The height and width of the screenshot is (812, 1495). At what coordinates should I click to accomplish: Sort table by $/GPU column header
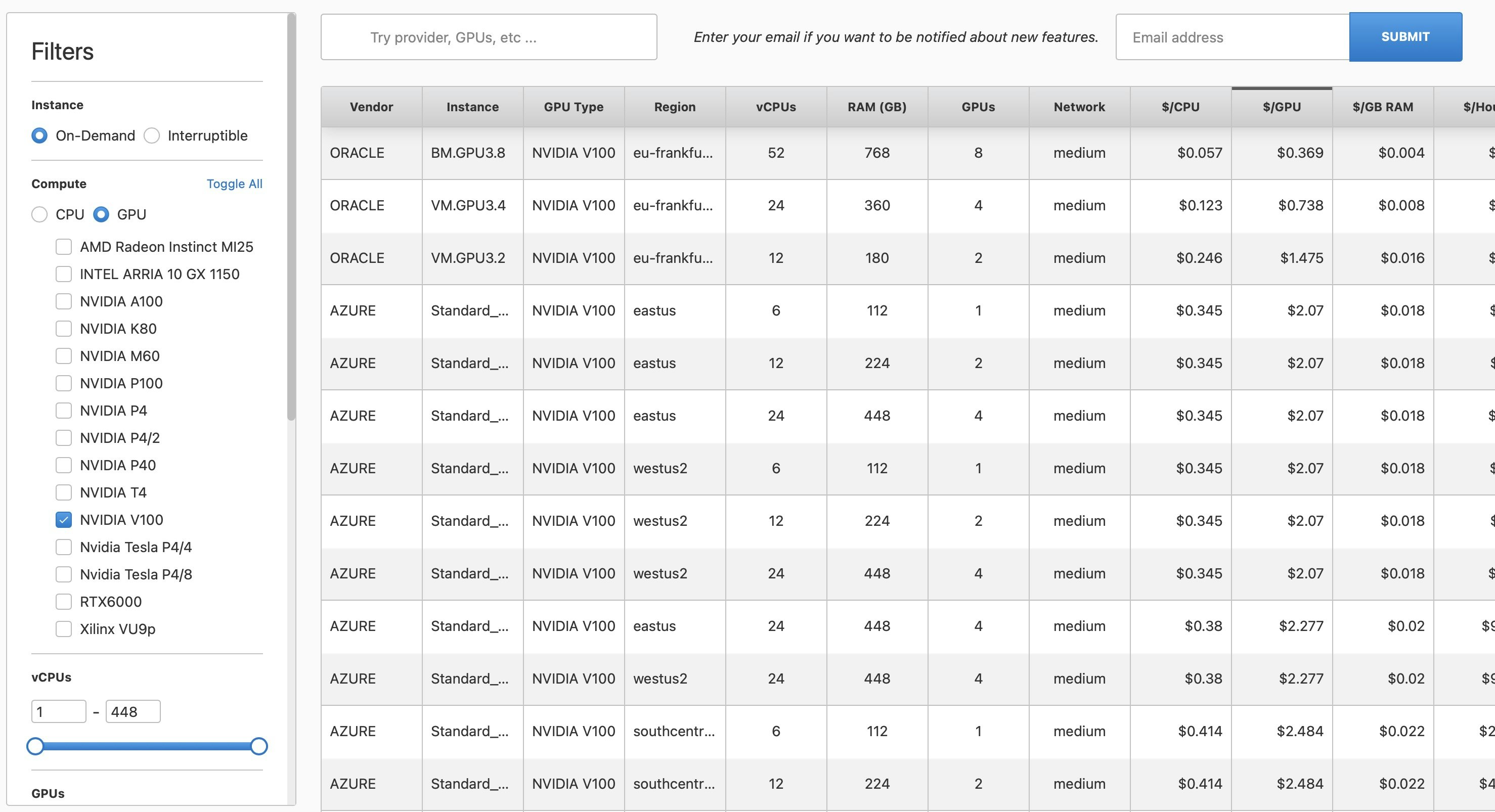point(1282,107)
